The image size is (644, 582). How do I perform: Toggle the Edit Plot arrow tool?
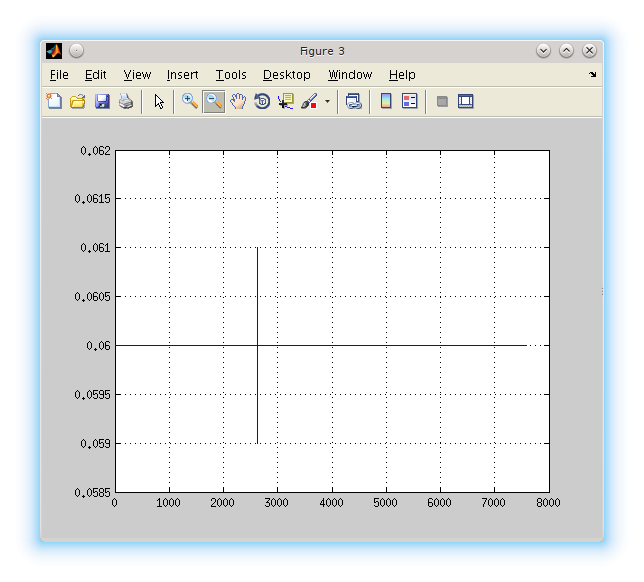159,101
